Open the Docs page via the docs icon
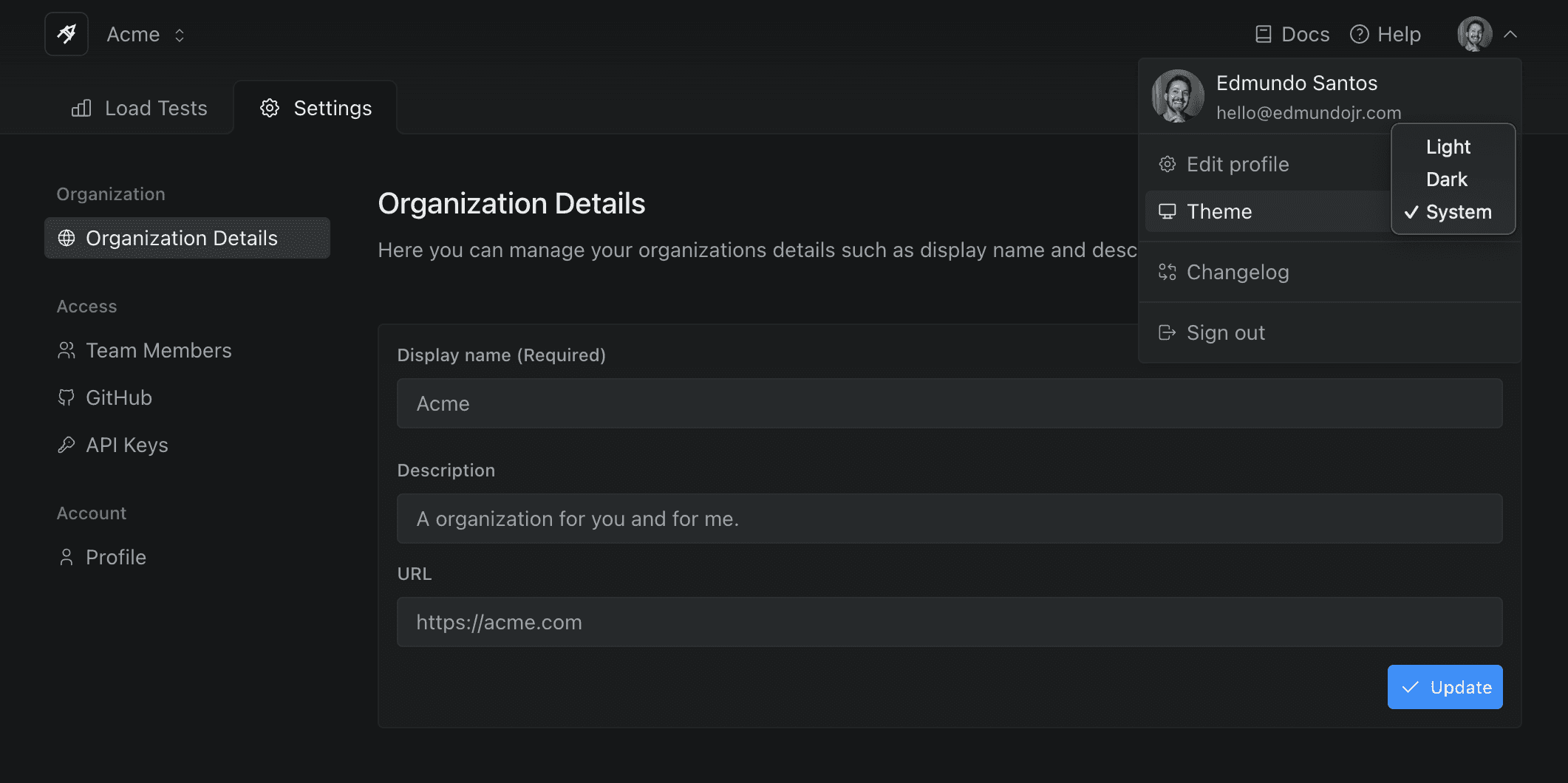Screen dimensions: 1568x783 (1263, 33)
